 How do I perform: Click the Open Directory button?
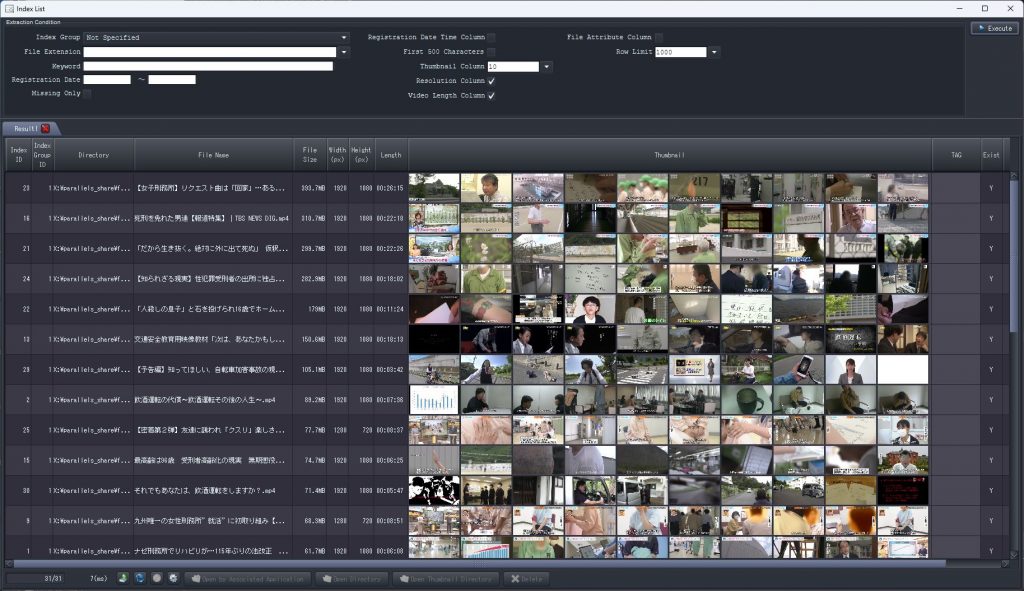[x=351, y=578]
